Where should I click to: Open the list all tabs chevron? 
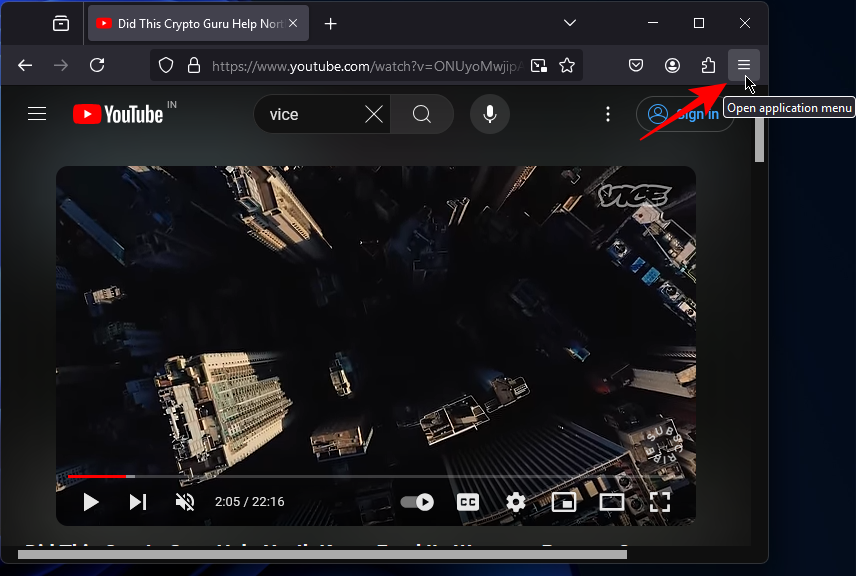pos(570,22)
